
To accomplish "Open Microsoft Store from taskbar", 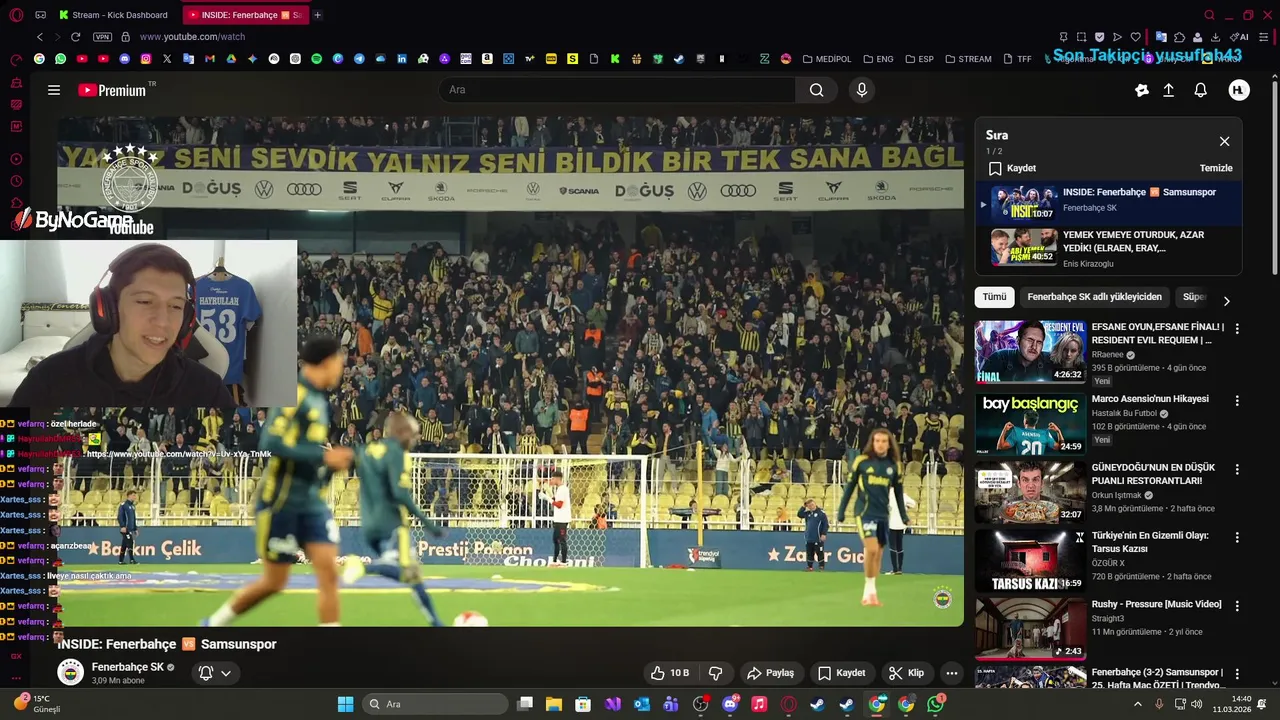I will pos(583,704).
